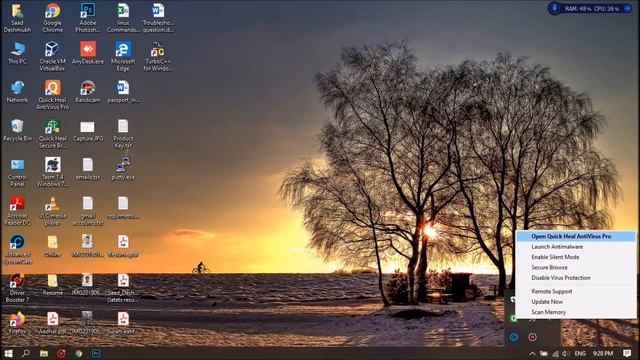Viewport: 640px width, 360px height.
Task: Open the red circular taskbar app
Action: point(61,353)
